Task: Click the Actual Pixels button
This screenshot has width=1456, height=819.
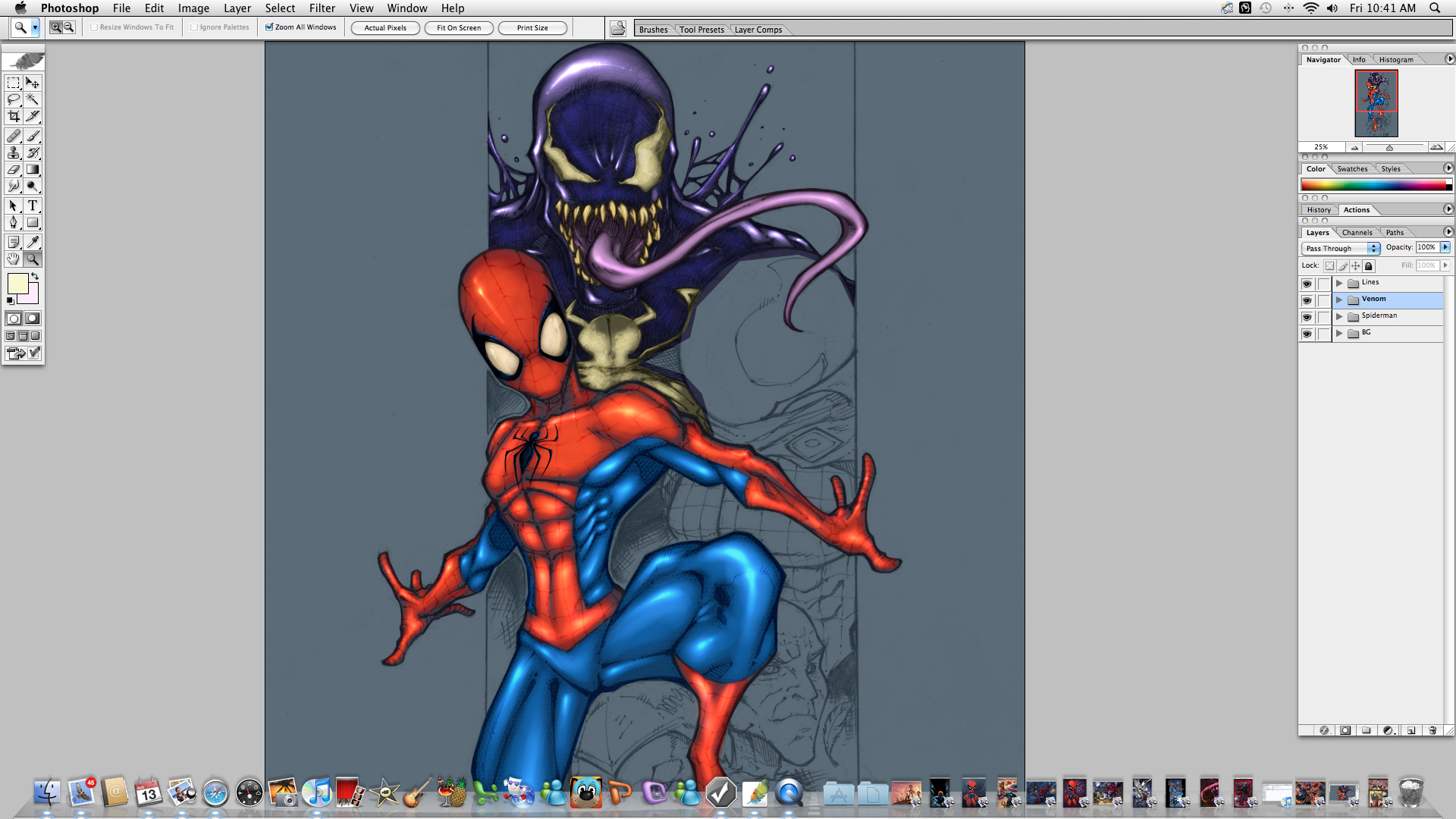Action: 385,28
